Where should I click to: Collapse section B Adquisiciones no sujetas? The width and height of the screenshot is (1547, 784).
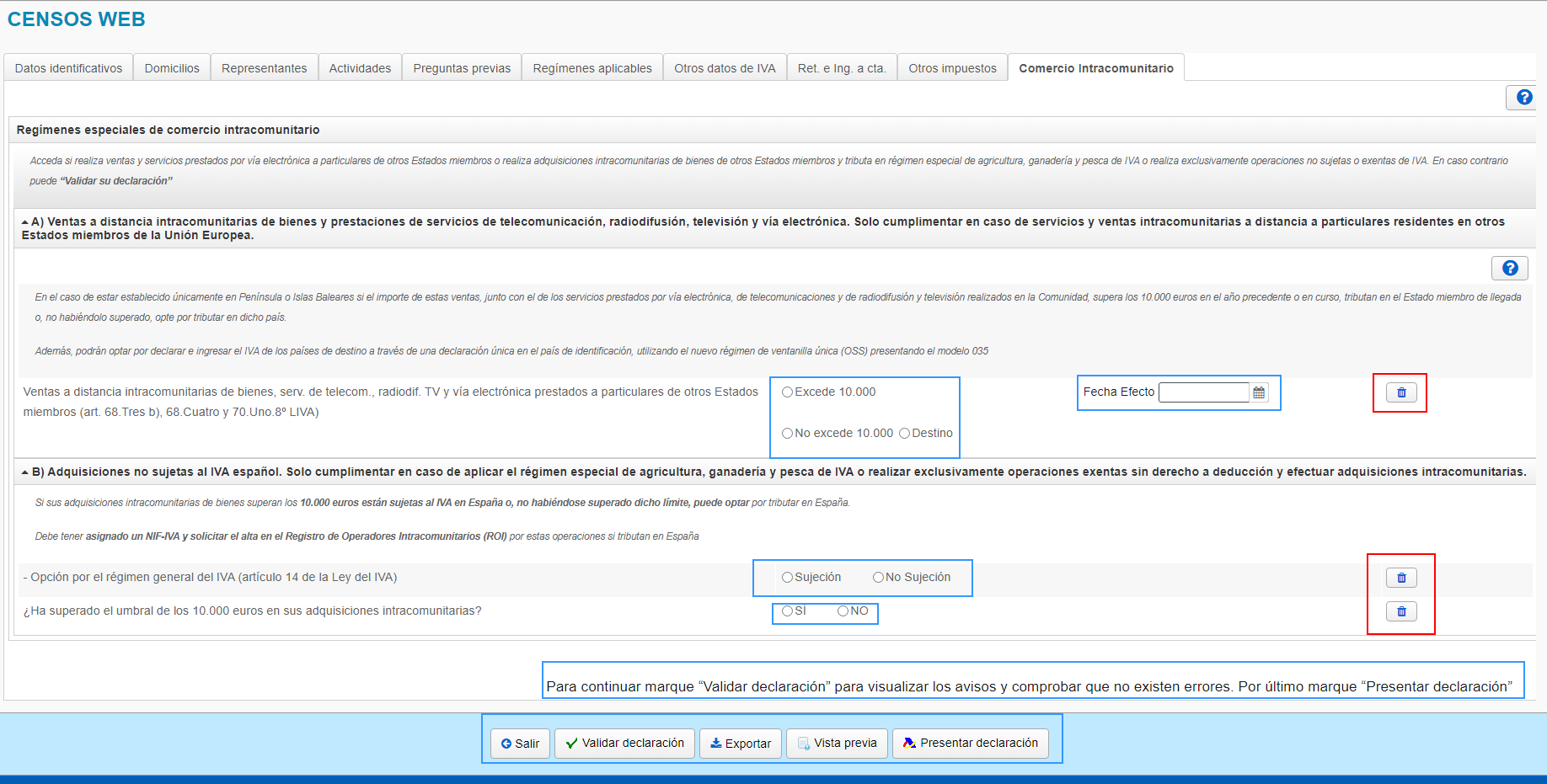[25, 472]
